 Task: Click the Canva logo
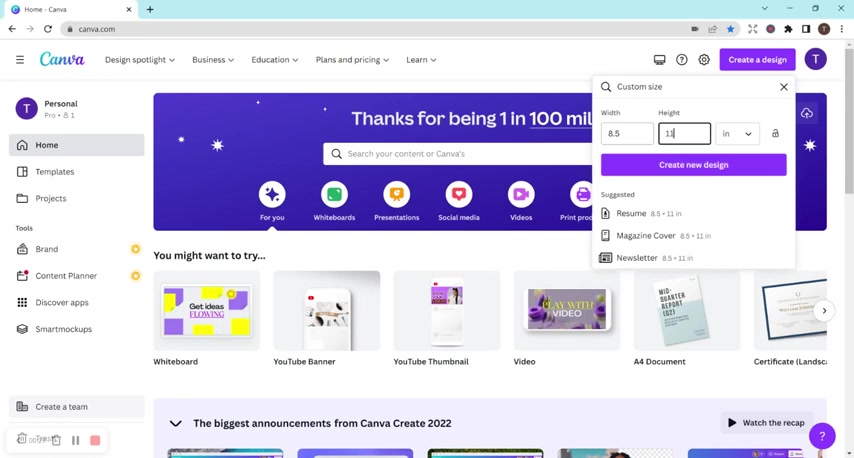click(62, 59)
